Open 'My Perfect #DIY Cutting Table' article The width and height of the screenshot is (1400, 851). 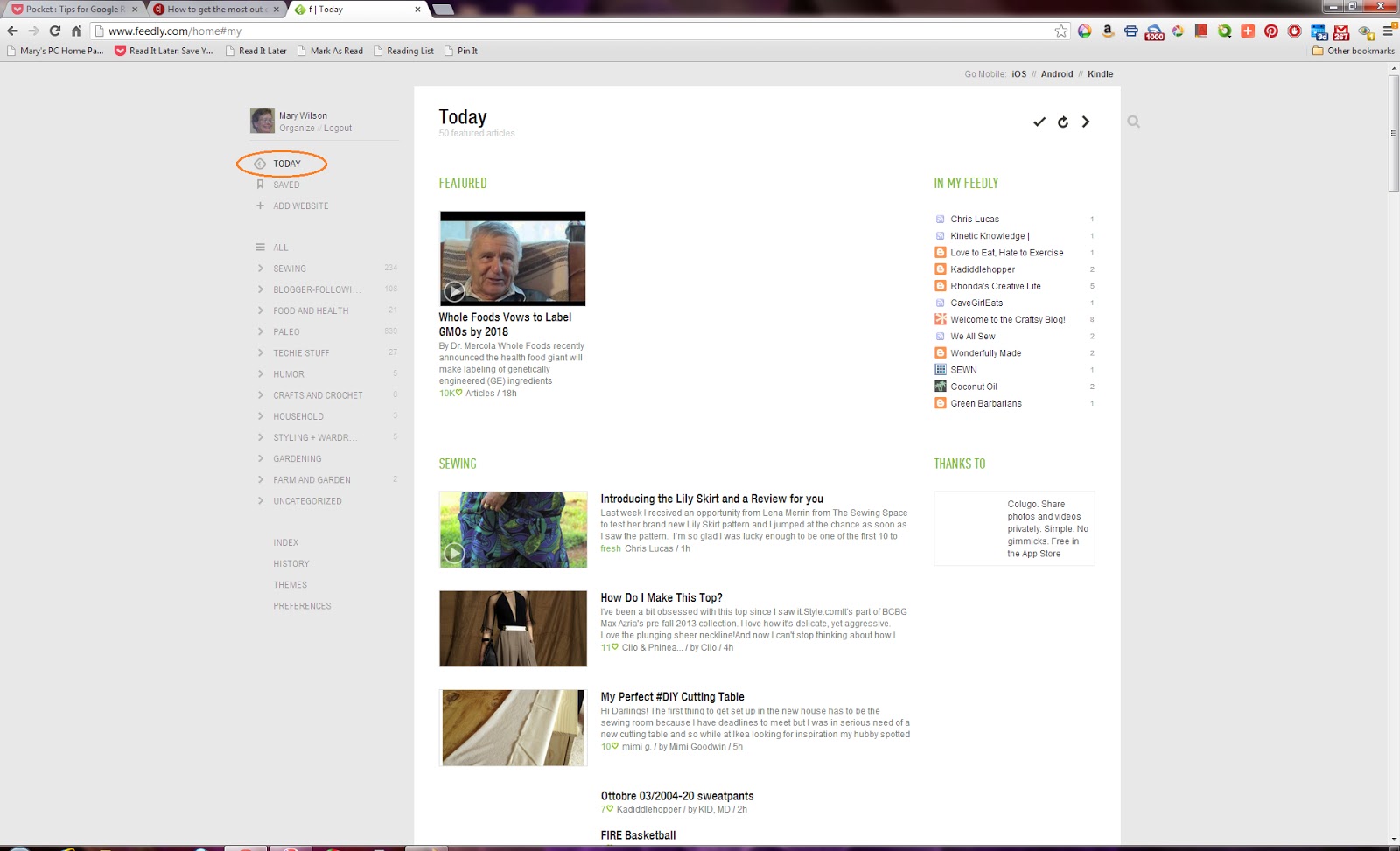(x=672, y=697)
